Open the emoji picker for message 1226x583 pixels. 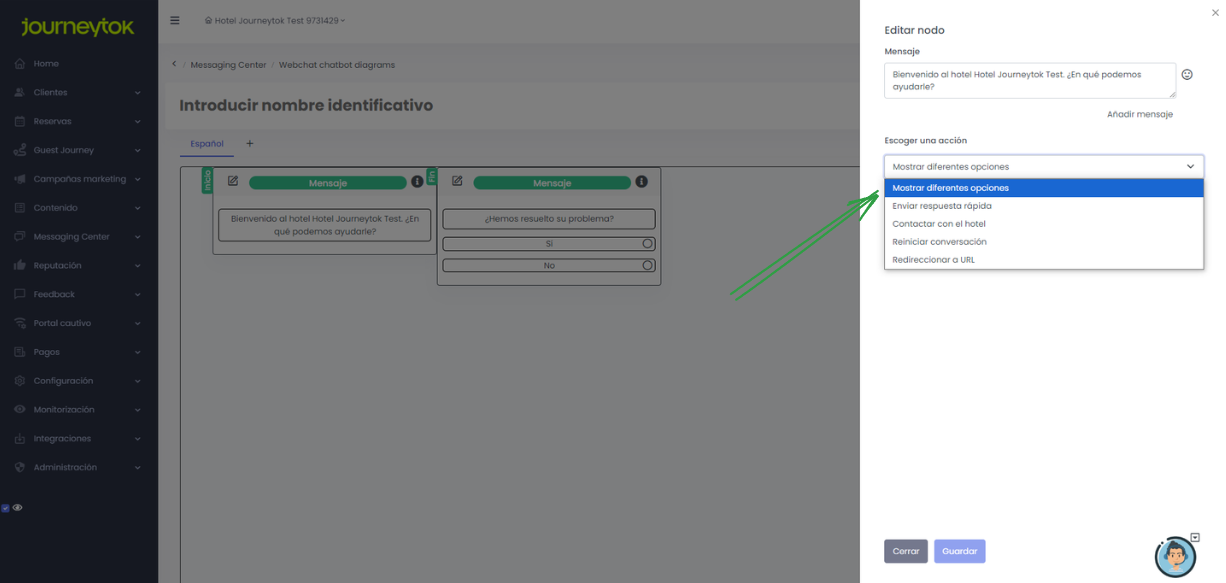1187,74
